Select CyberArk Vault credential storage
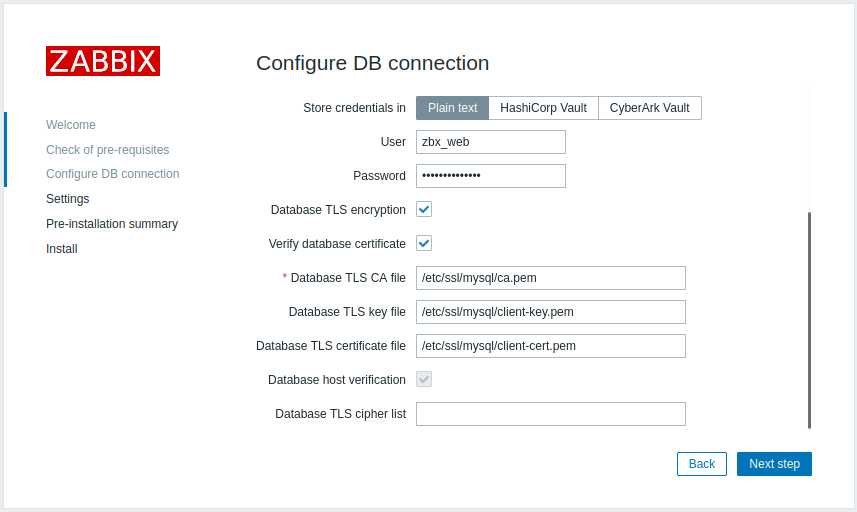The image size is (857, 512). tap(649, 108)
